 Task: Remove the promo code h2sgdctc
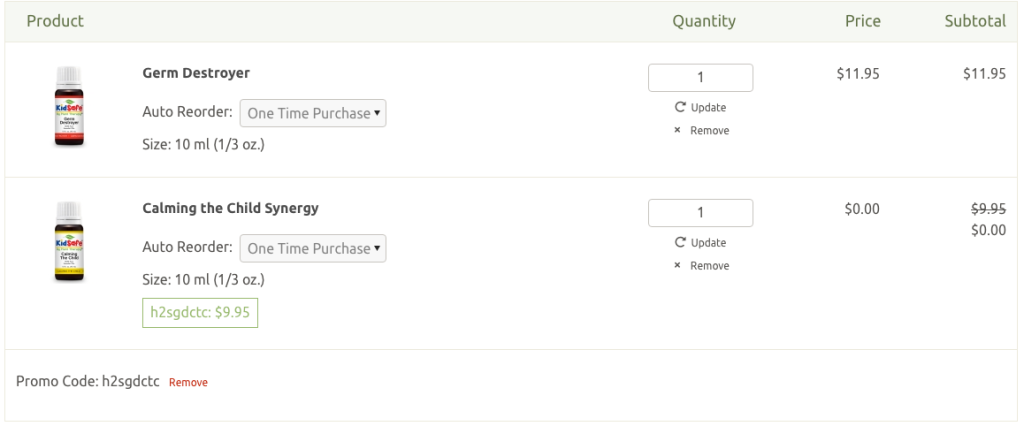tap(188, 382)
